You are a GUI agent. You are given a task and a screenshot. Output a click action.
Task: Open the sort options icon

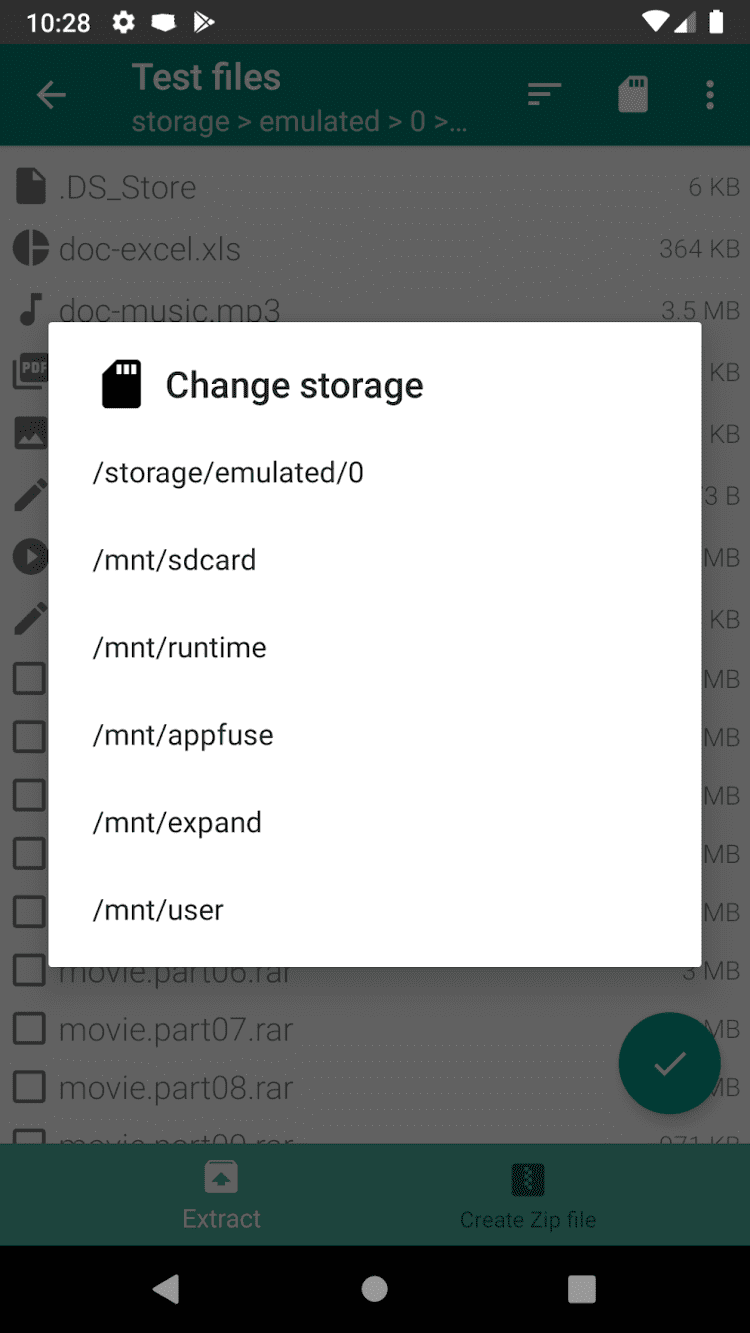tap(544, 96)
